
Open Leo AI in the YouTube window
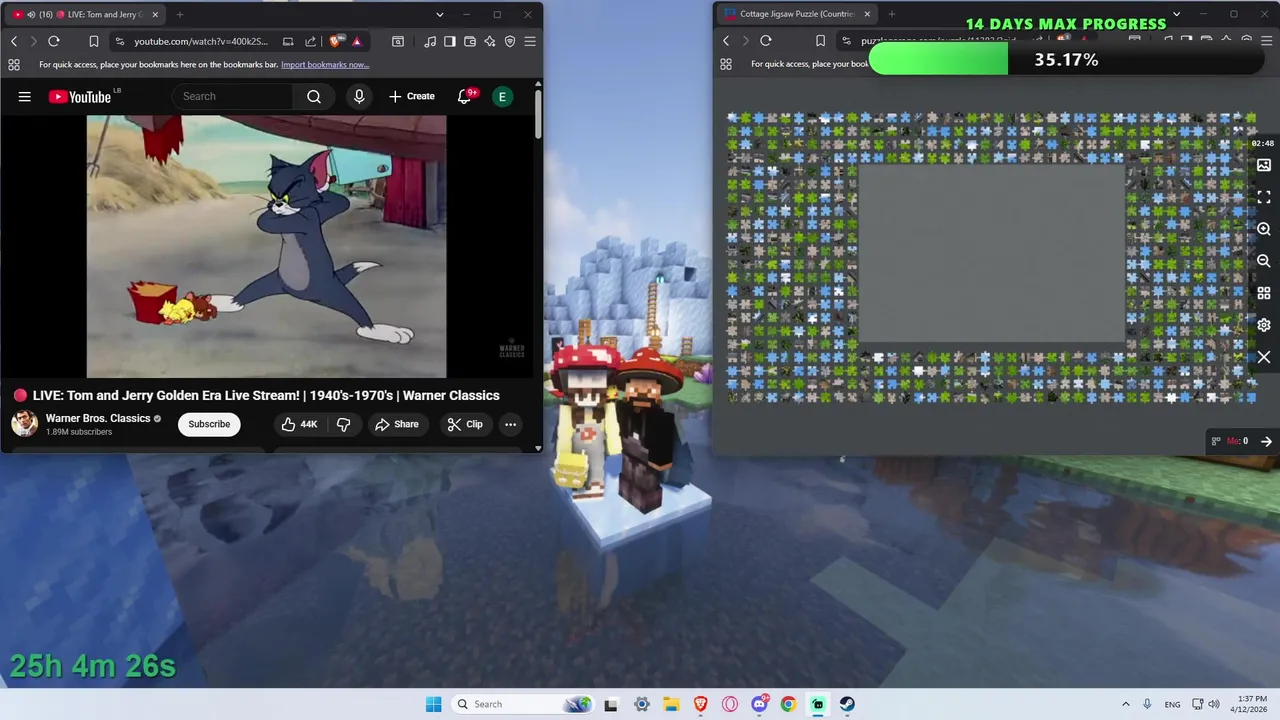(490, 41)
